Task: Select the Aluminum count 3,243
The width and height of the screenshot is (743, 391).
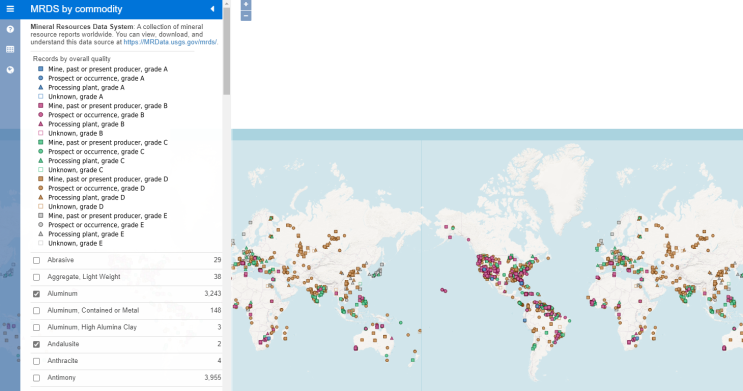Action: (213, 294)
